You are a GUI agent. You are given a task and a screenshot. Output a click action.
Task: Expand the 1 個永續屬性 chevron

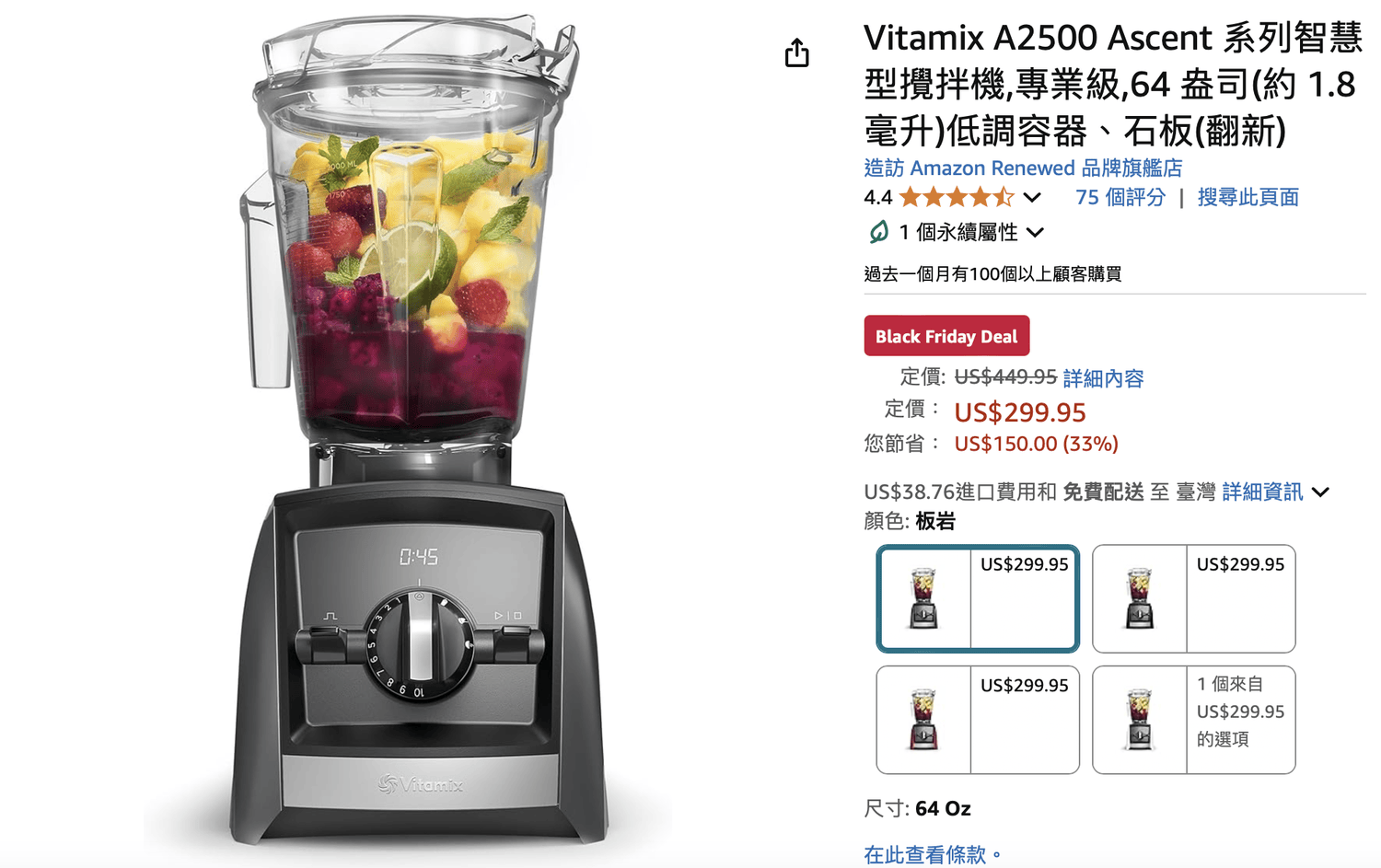click(x=1036, y=233)
